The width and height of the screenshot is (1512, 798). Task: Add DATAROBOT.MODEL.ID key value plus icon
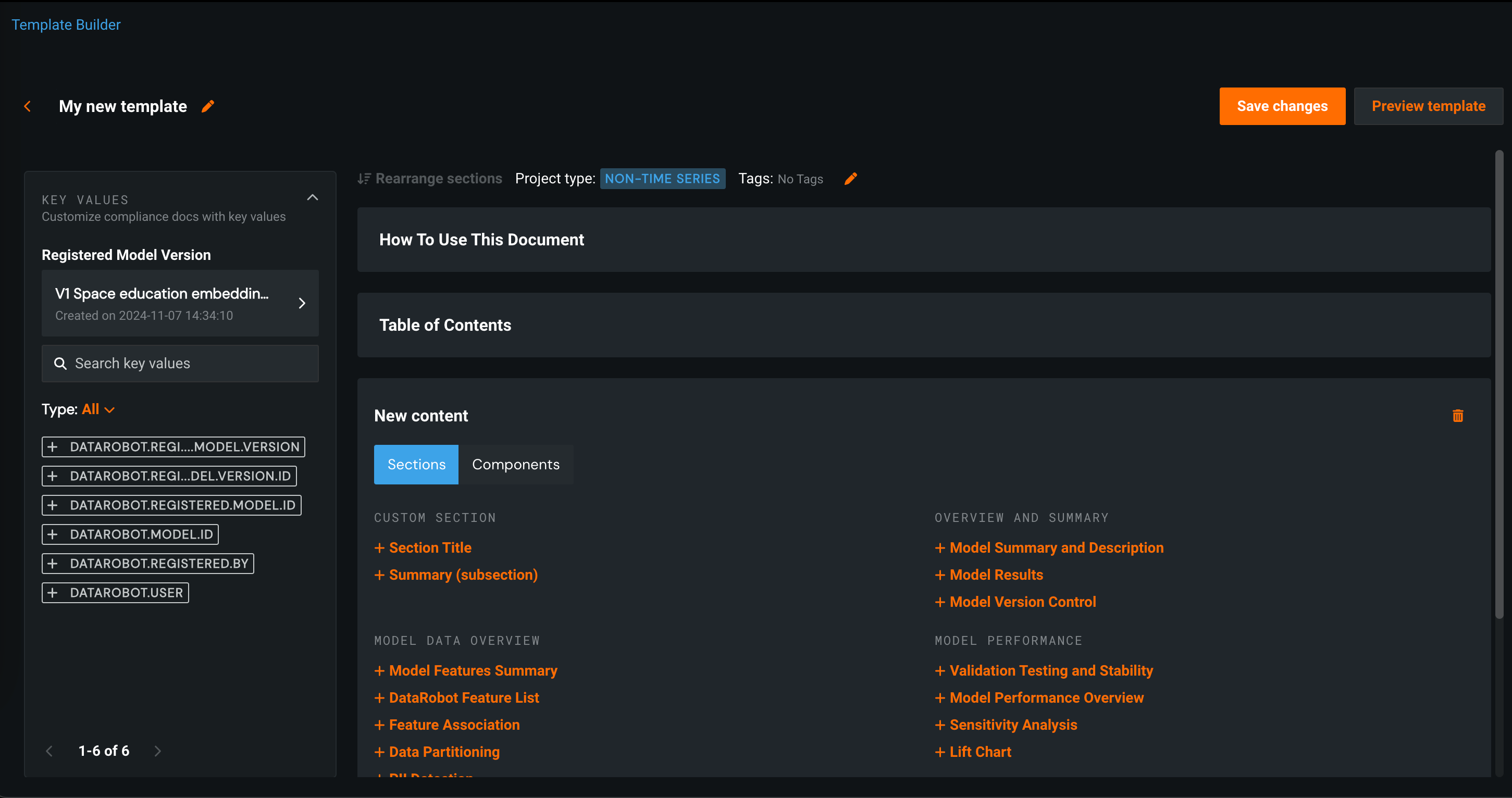point(53,534)
